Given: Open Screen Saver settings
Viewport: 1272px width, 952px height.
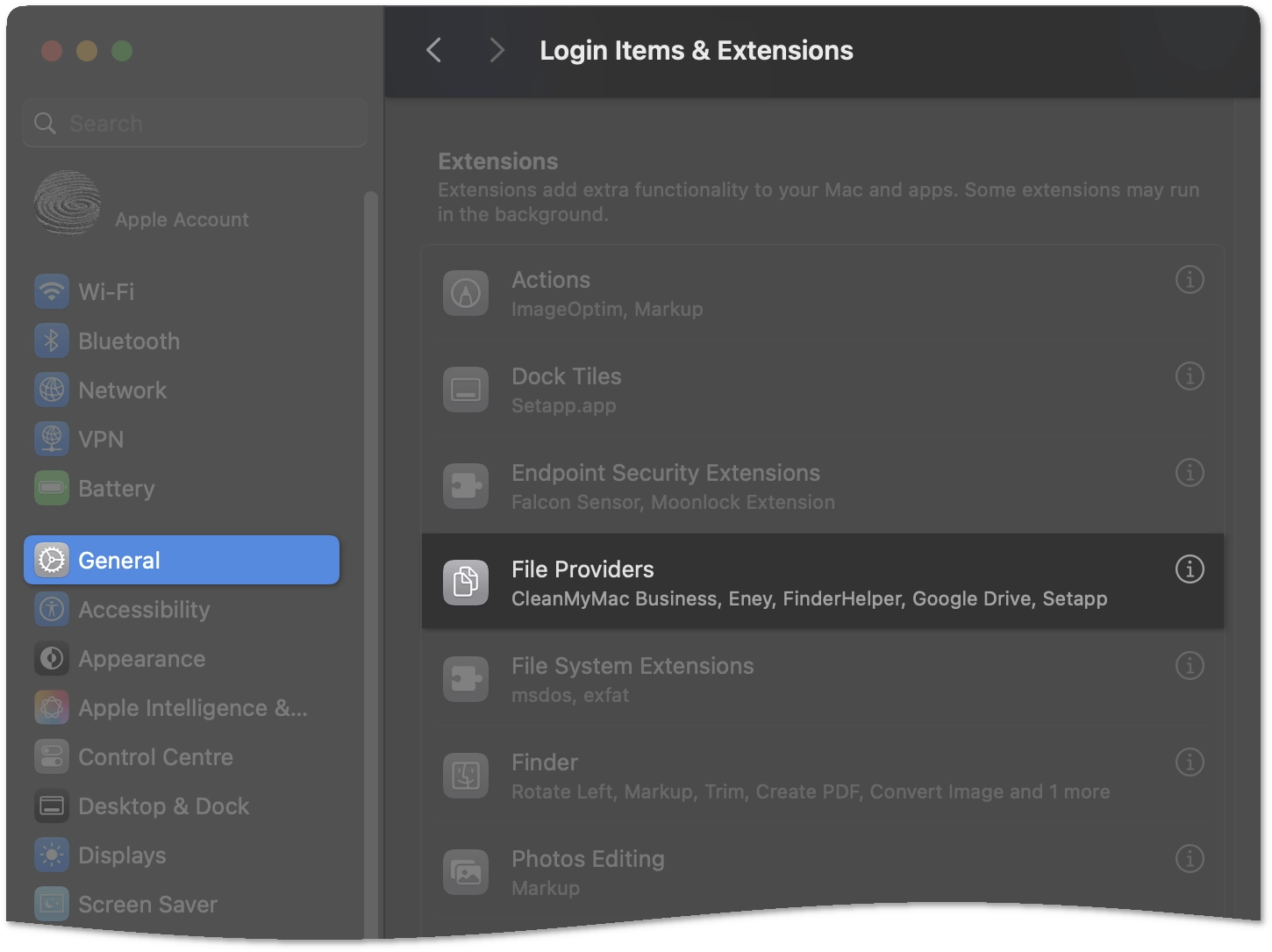Looking at the screenshot, I should click(x=182, y=904).
